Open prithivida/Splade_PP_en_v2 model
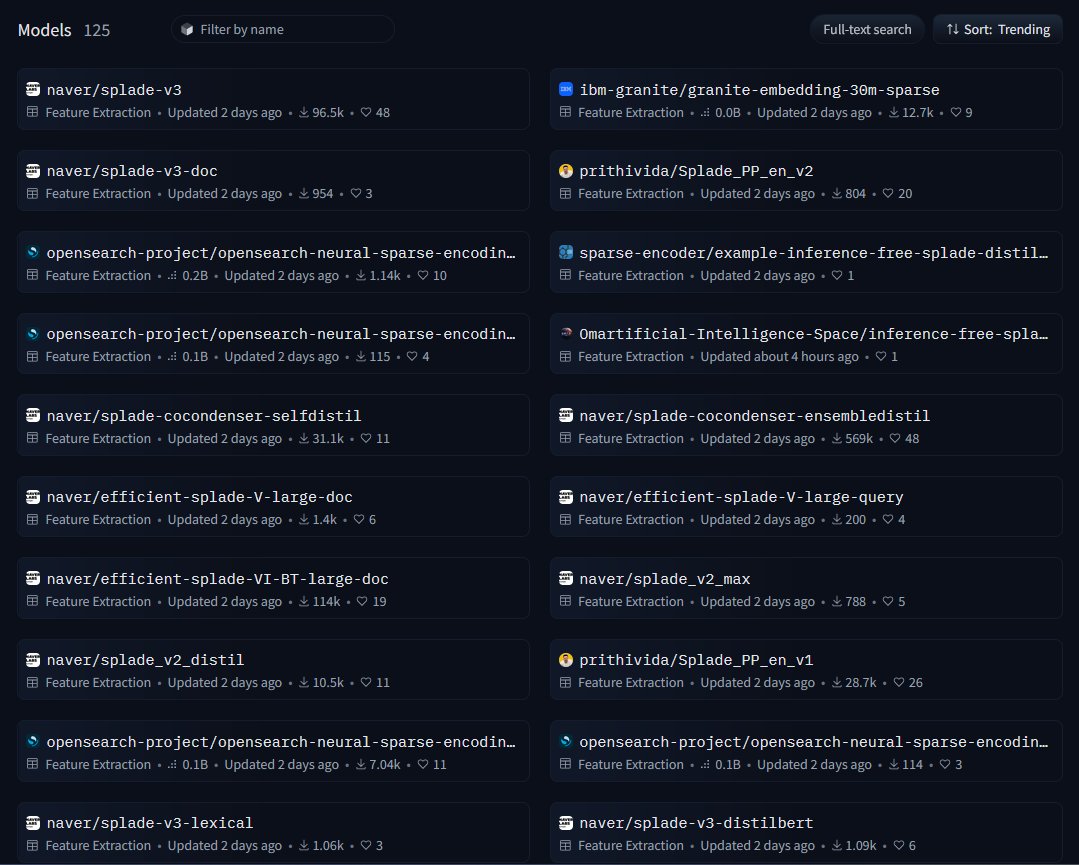This screenshot has height=865, width=1079. [806, 180]
